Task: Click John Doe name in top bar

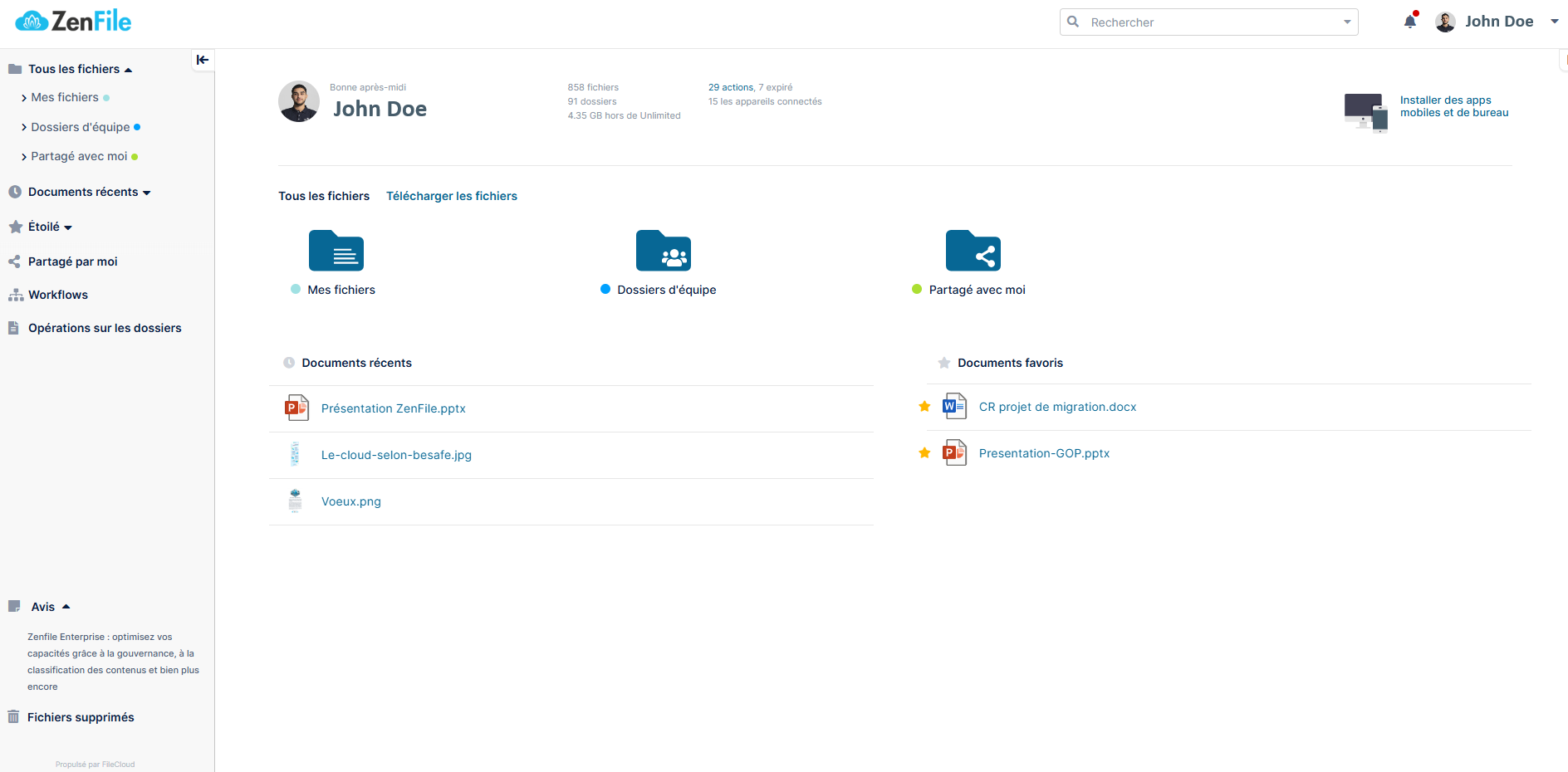Action: (x=1499, y=22)
